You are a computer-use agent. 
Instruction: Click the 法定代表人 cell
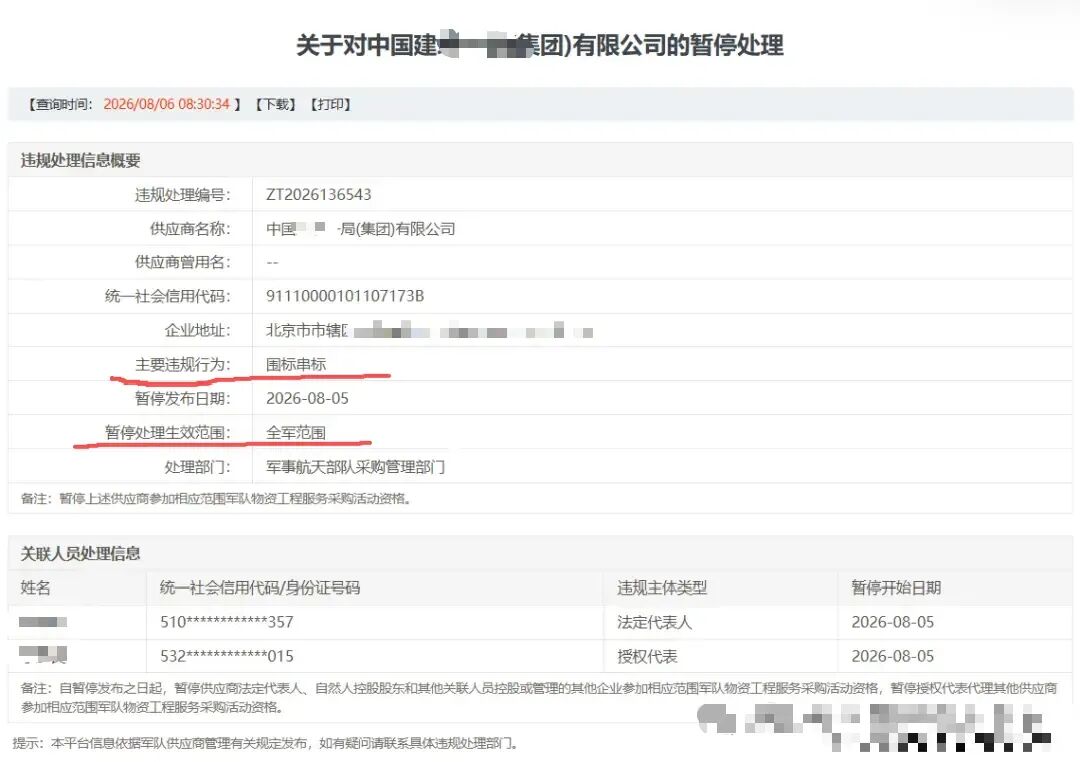click(x=654, y=622)
